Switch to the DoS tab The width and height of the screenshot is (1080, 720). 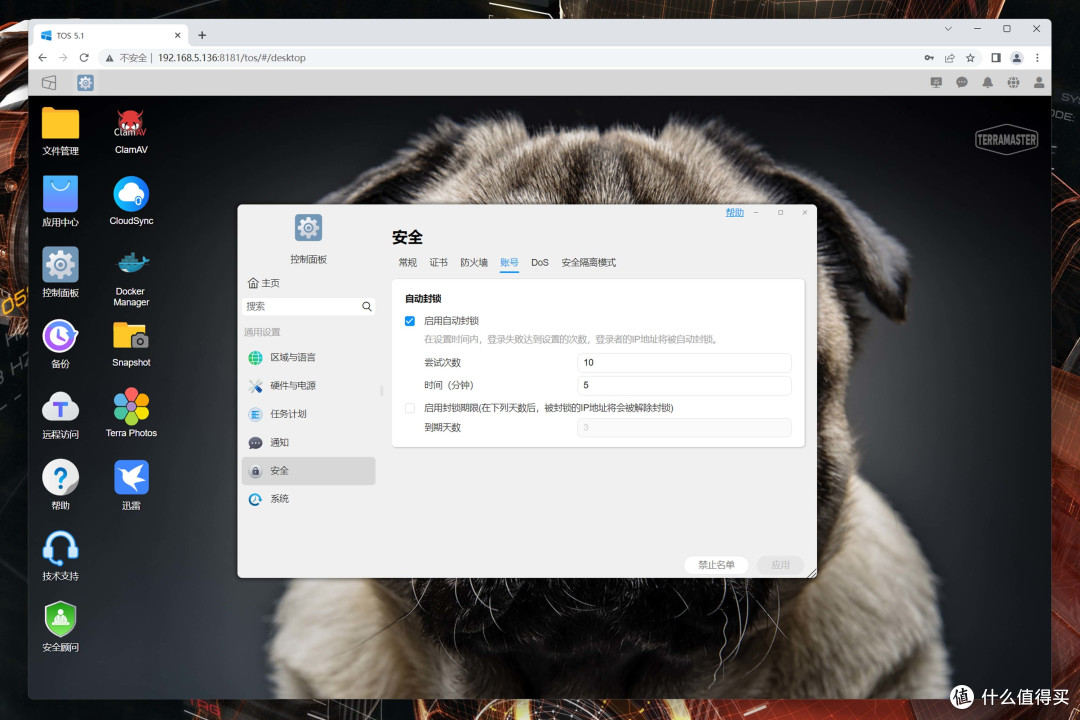[540, 263]
